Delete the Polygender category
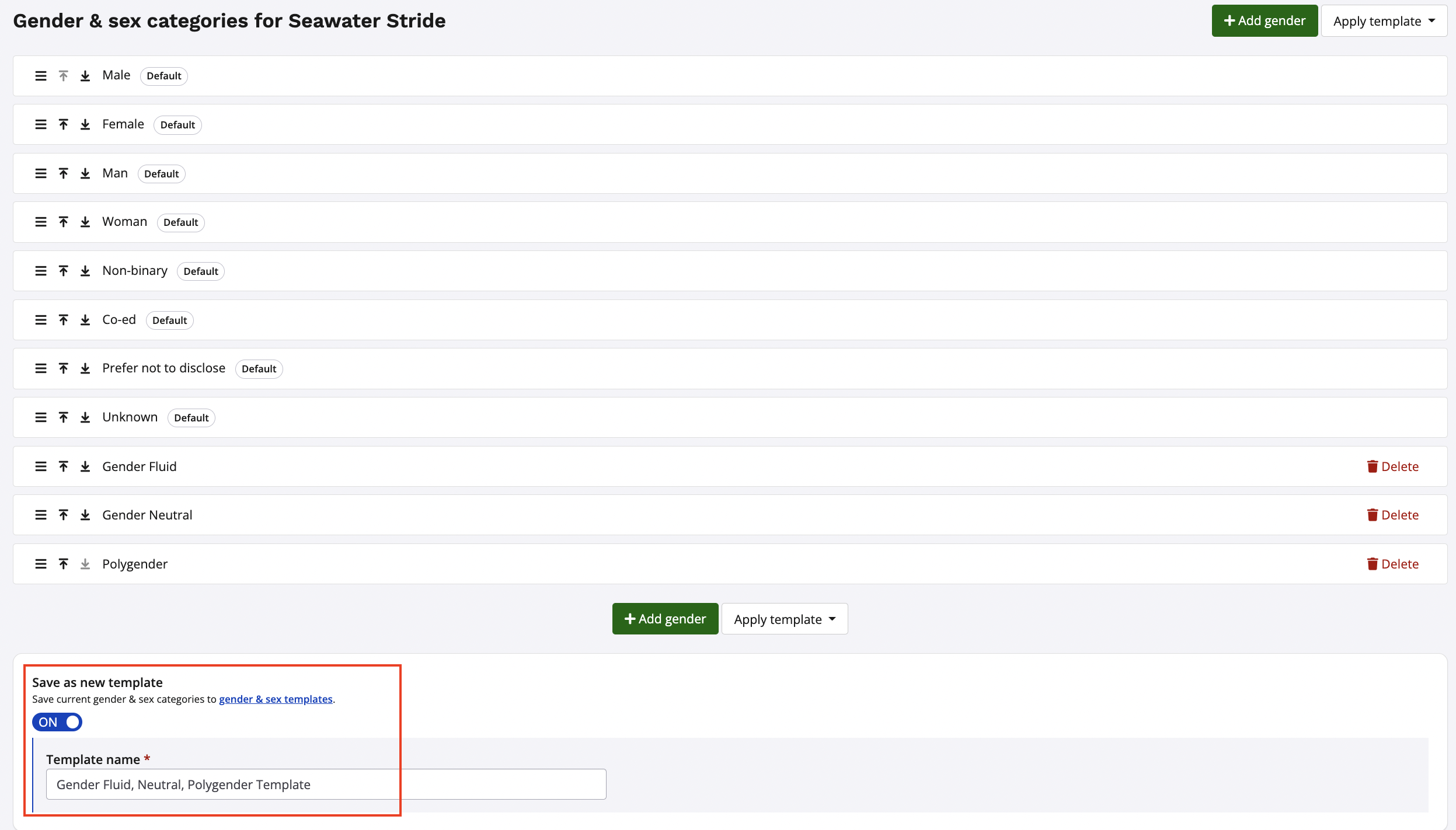 (1392, 564)
